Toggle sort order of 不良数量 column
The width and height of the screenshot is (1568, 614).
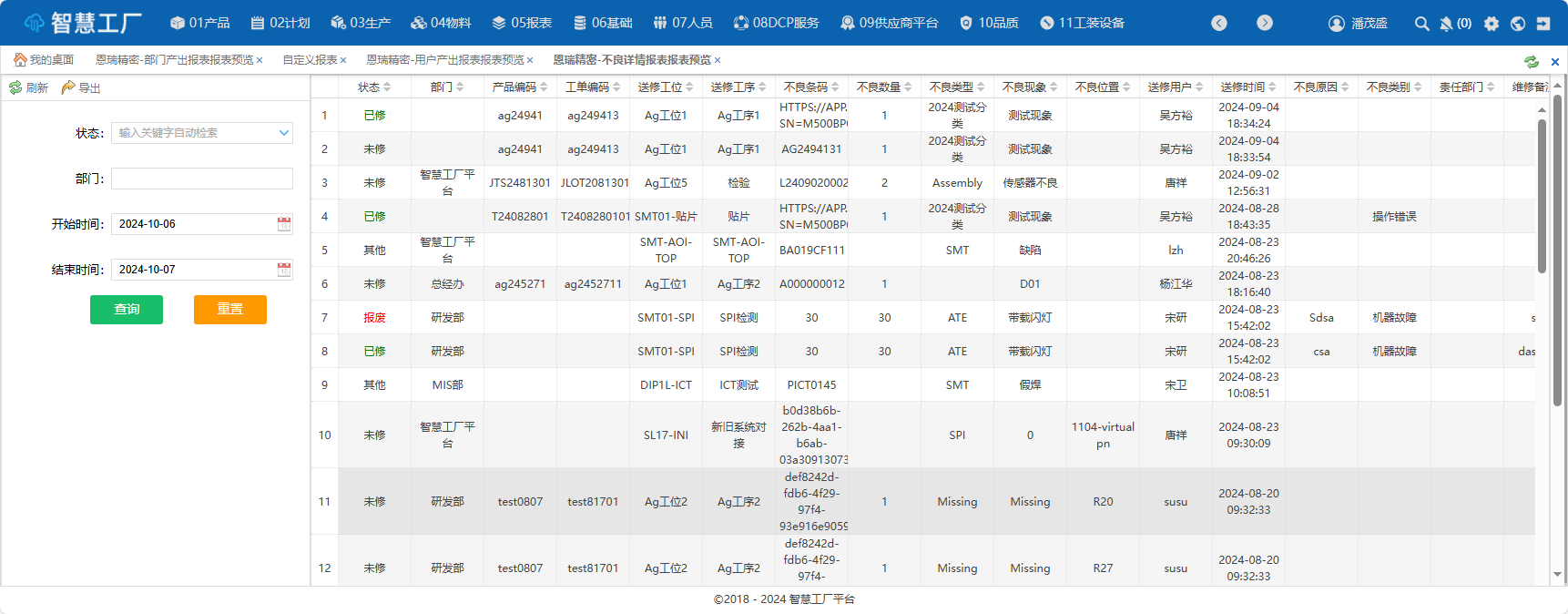coord(883,87)
